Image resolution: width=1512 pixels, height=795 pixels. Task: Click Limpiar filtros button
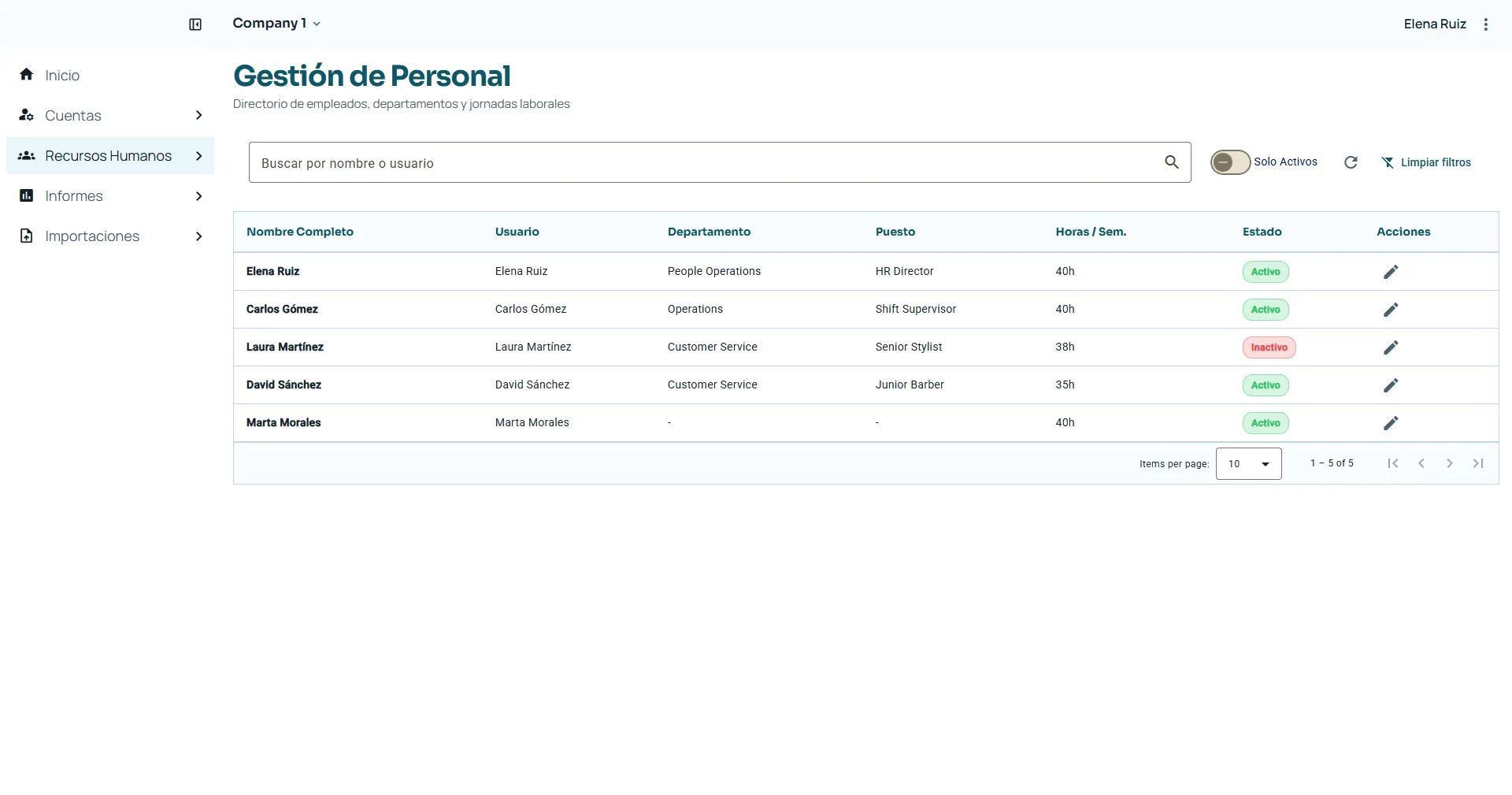(1426, 162)
